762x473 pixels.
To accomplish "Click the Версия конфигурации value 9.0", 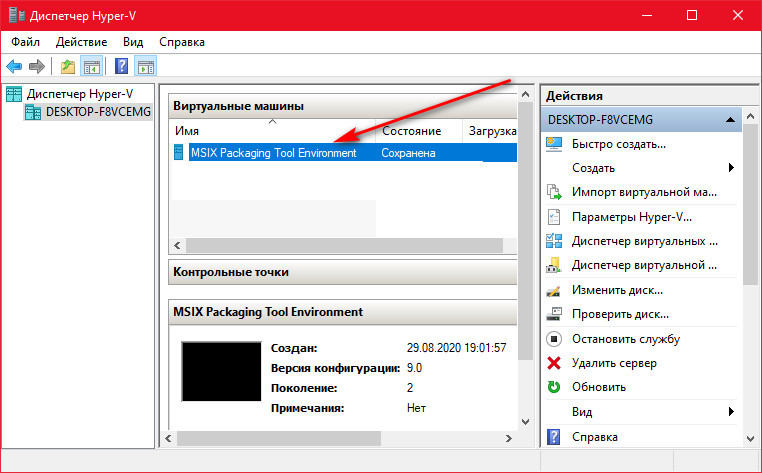I will 414,368.
